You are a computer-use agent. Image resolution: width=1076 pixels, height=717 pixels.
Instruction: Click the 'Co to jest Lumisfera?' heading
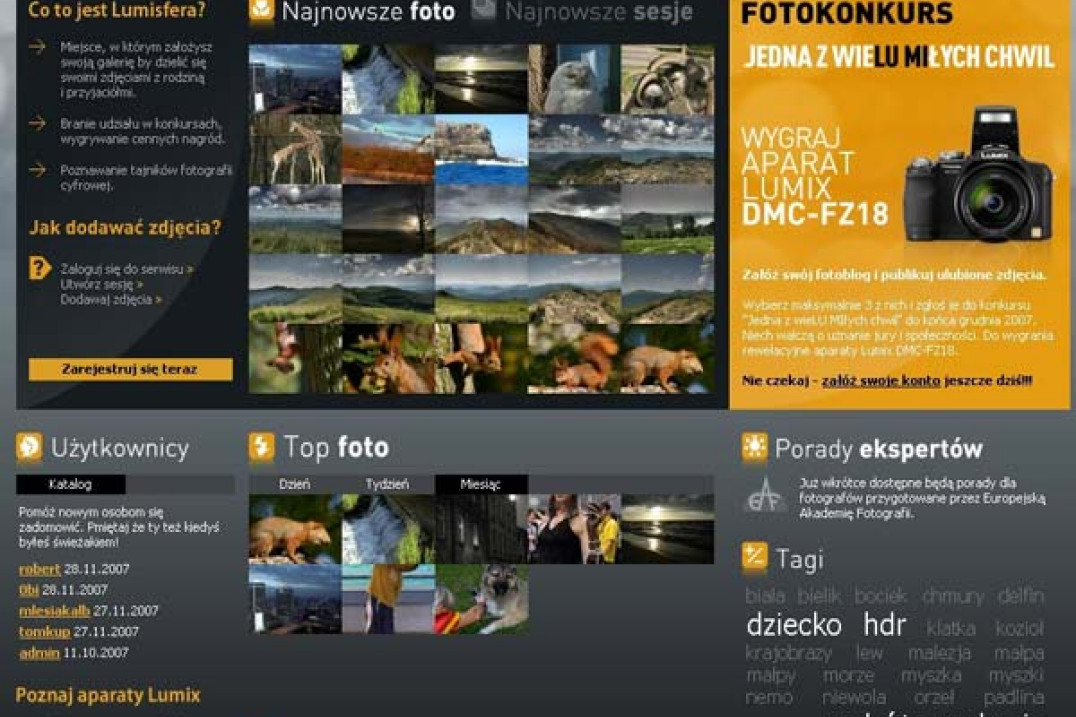(x=117, y=10)
